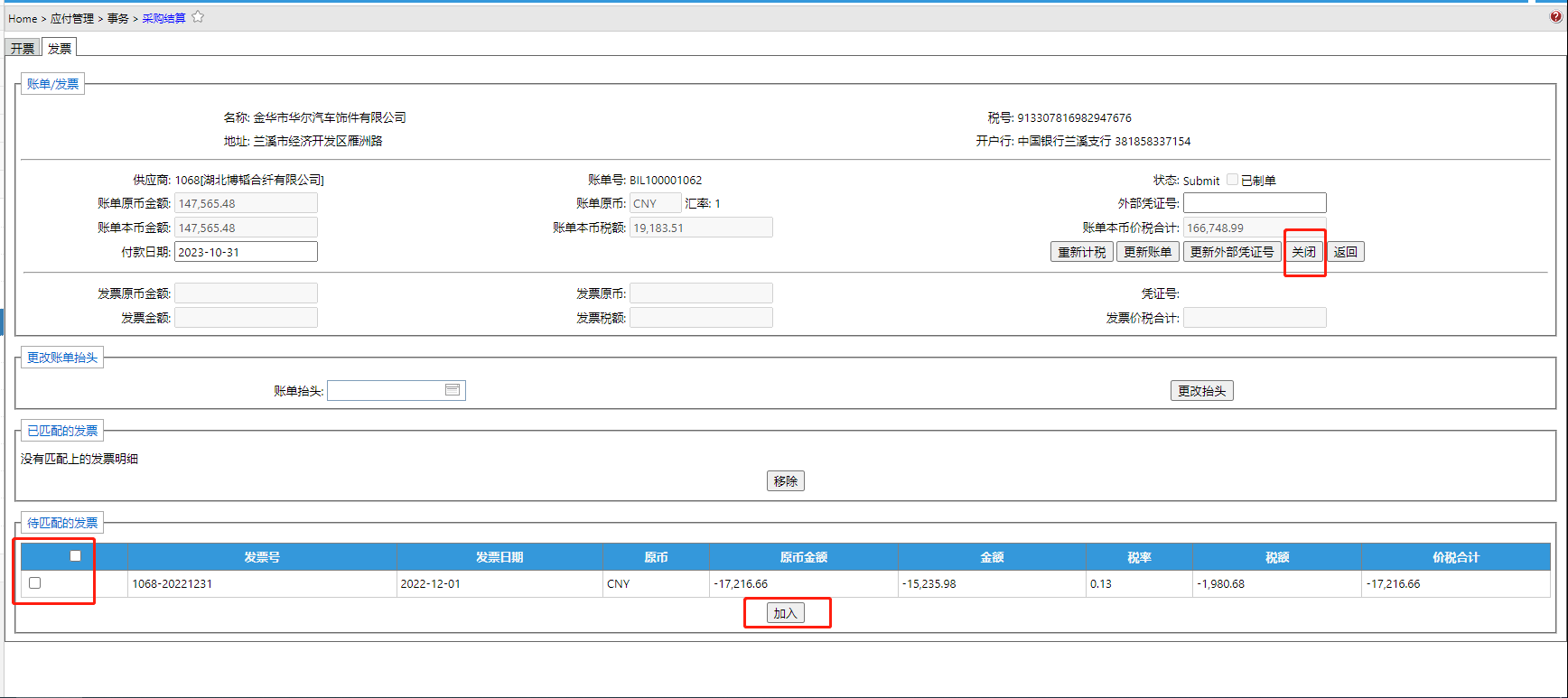Click company name 金华市华尔汽车饰件有限公司
This screenshot has height=698, width=1568.
click(x=330, y=117)
